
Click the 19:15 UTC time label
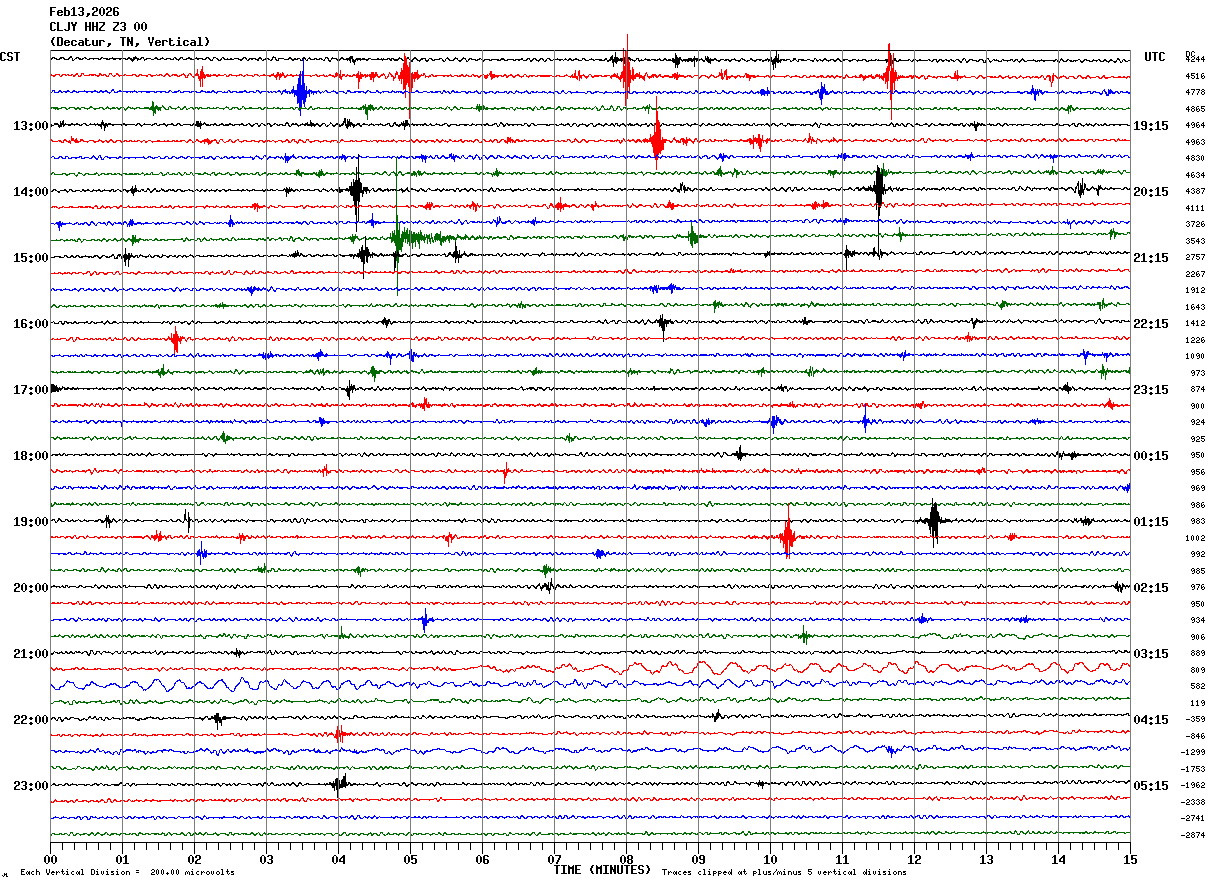click(x=1151, y=126)
